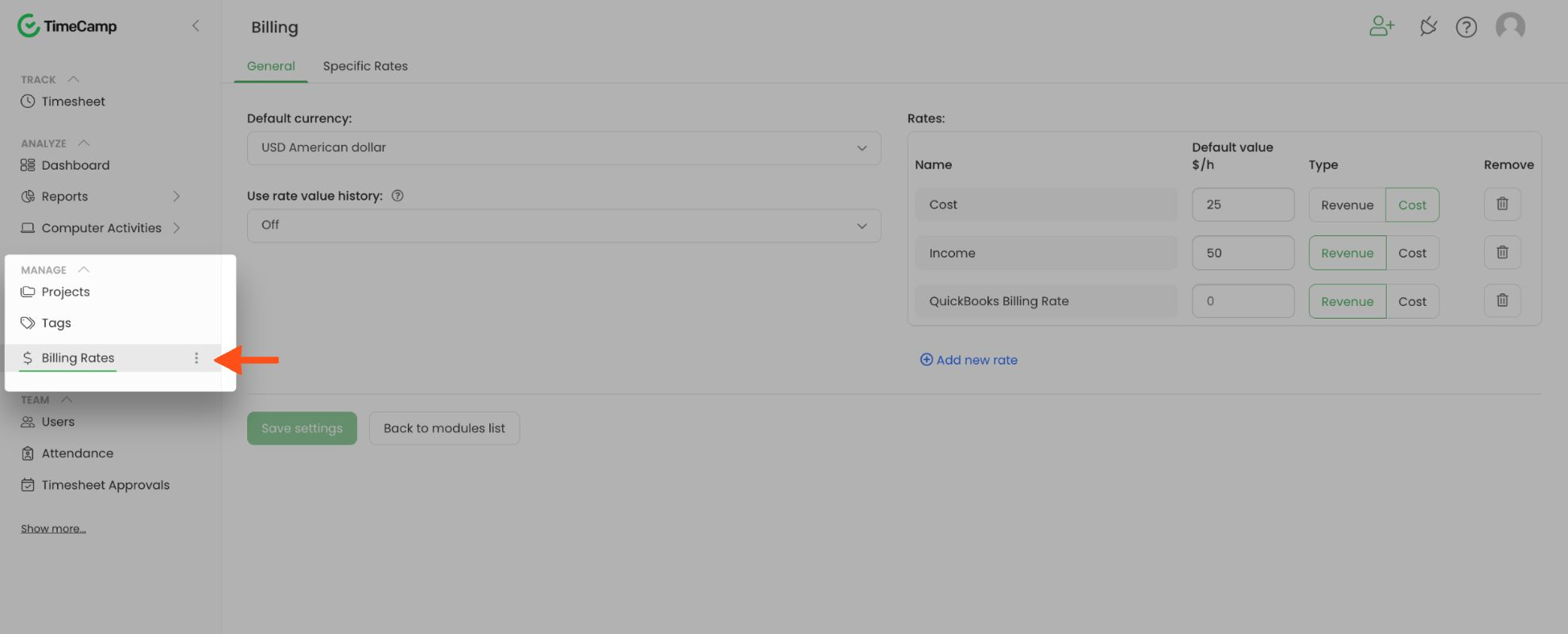Collapse the sidebar with the arrow
This screenshot has width=1568, height=634.
coord(196,26)
